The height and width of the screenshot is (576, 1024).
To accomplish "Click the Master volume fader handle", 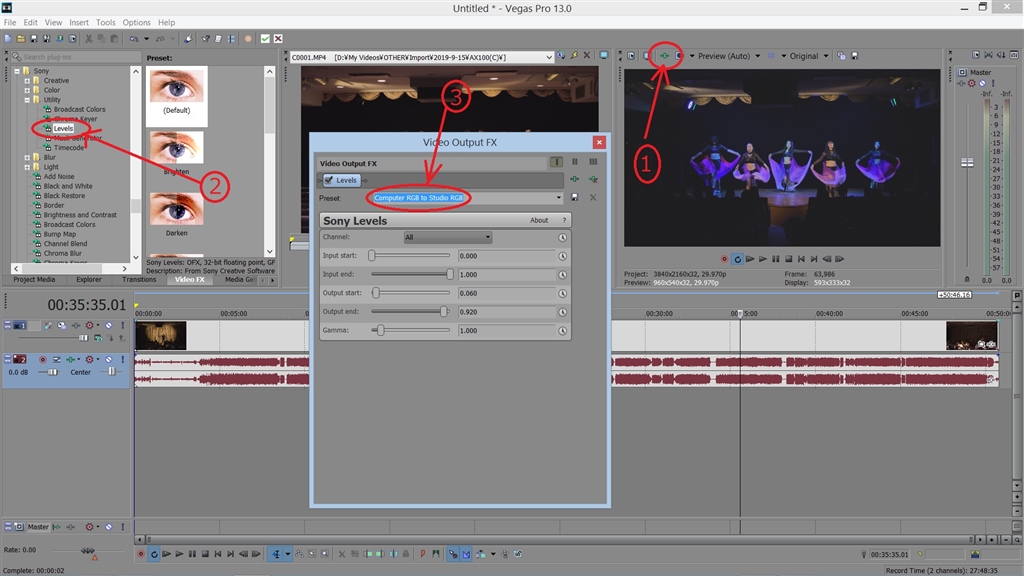I will tap(967, 163).
